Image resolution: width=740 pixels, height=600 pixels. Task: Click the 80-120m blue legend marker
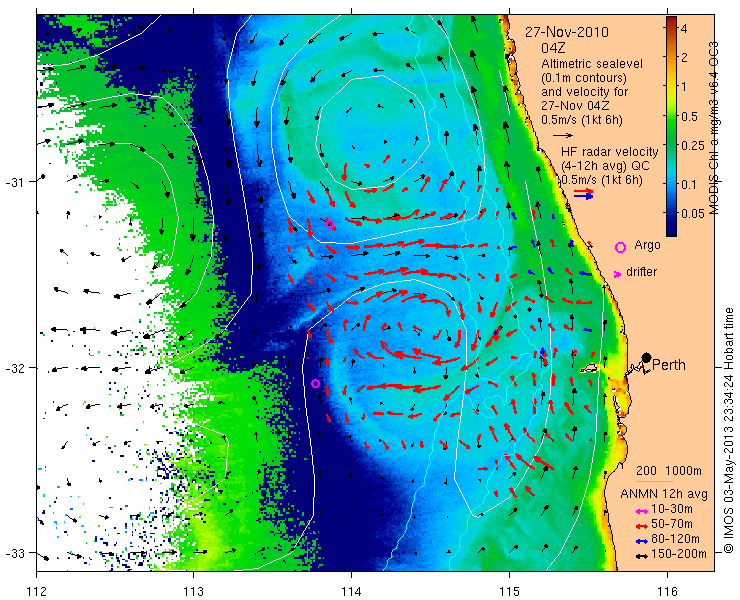(641, 541)
